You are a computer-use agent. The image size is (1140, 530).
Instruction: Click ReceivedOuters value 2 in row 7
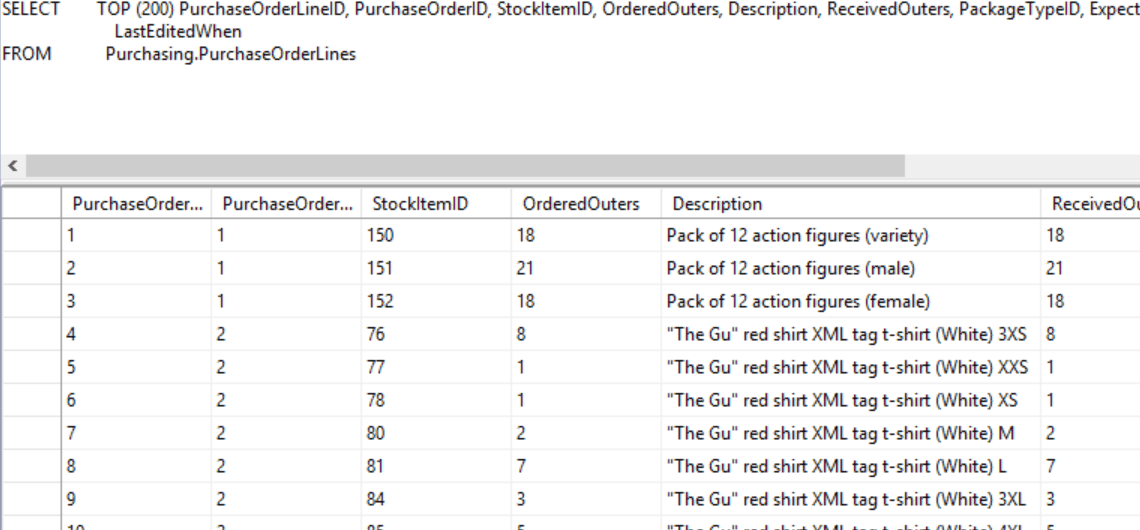pos(1090,433)
